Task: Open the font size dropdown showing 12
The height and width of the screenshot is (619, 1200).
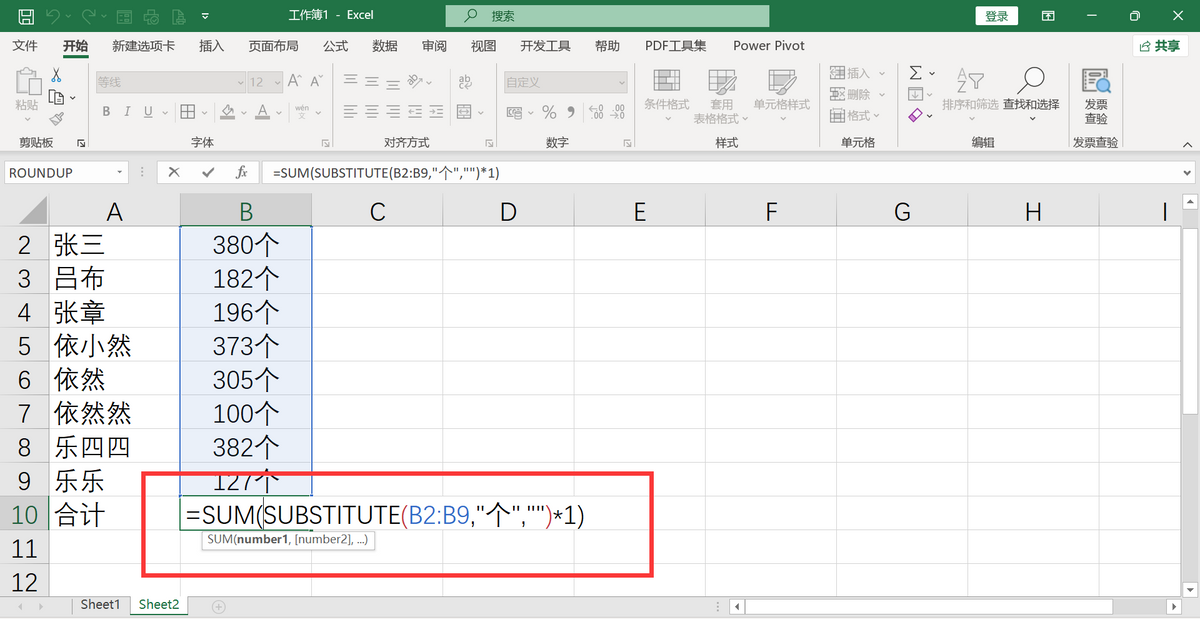Action: [x=276, y=82]
